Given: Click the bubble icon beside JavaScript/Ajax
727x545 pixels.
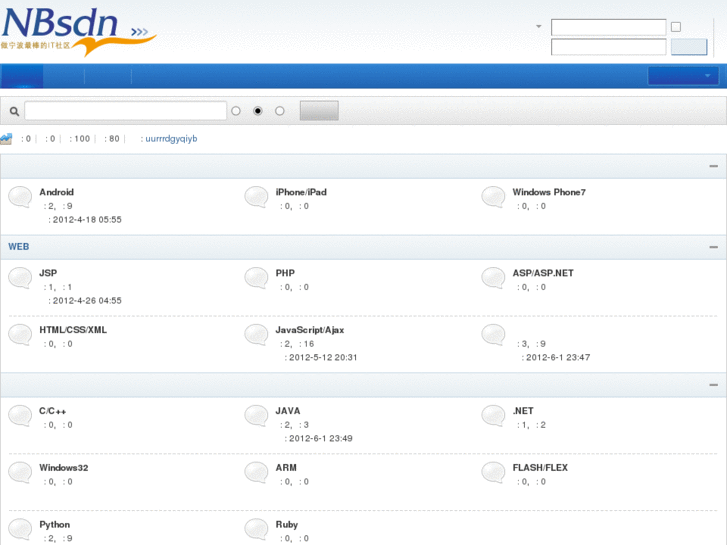Looking at the screenshot, I should point(256,335).
